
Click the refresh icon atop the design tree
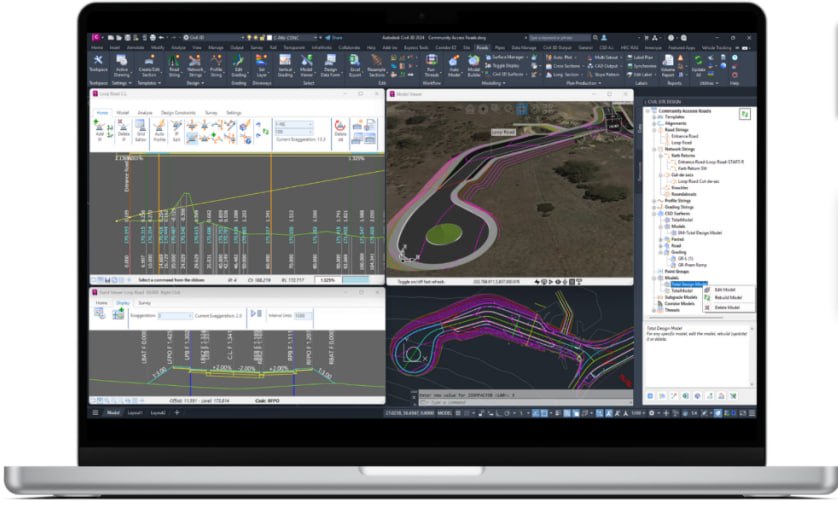coord(744,114)
